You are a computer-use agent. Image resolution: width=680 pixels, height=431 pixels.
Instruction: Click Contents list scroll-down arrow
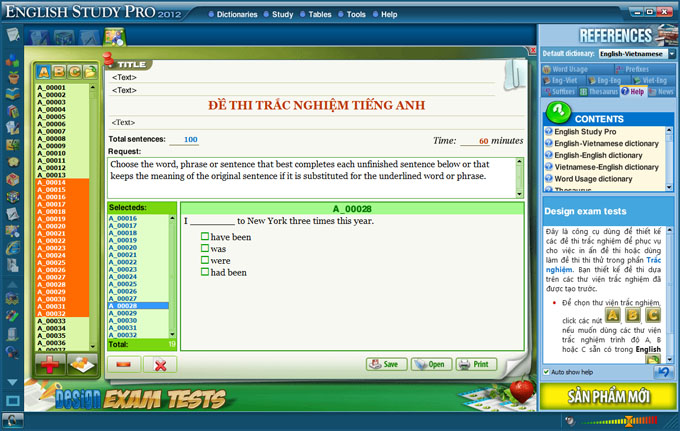coord(669,187)
